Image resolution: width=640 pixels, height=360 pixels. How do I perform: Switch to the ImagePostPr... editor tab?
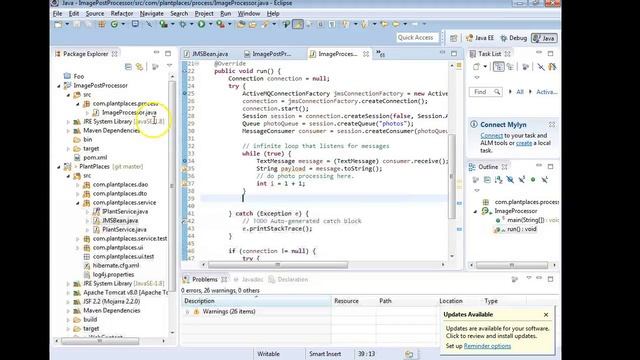click(268, 54)
